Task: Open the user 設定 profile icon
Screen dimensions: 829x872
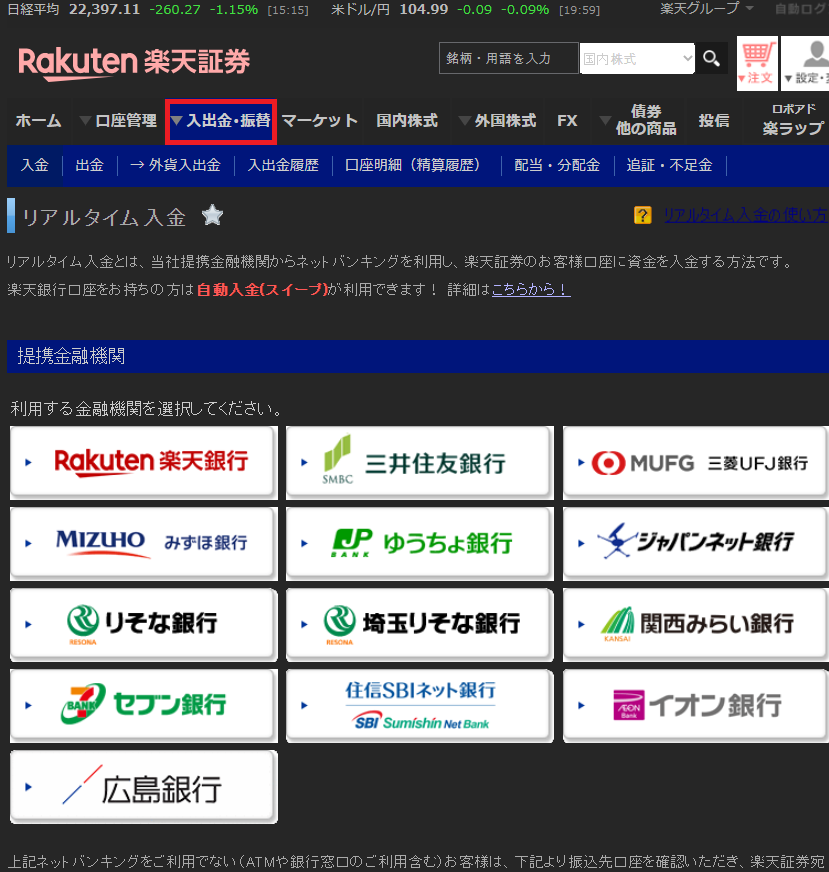Action: tap(806, 63)
